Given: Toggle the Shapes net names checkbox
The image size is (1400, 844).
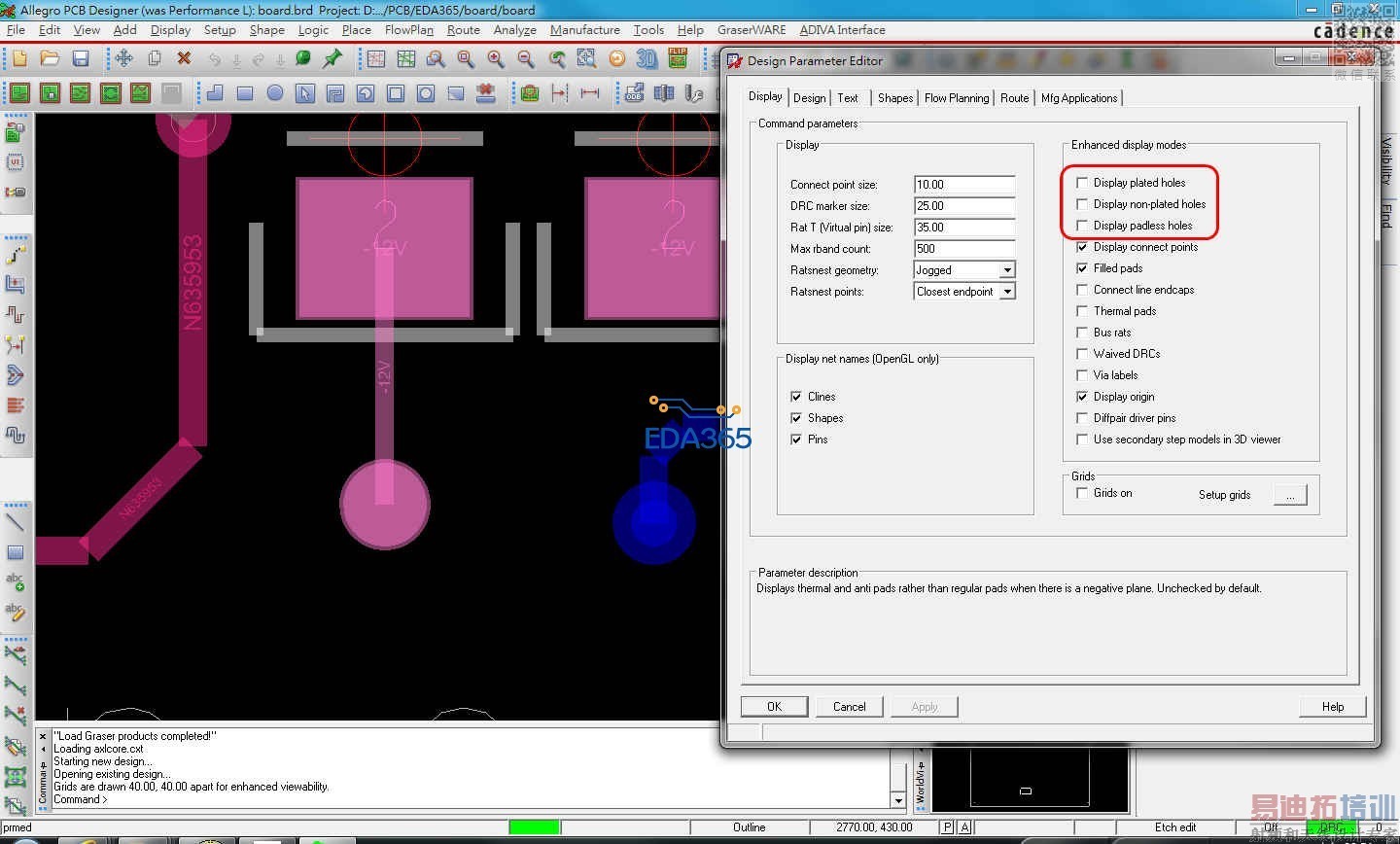Looking at the screenshot, I should (796, 418).
